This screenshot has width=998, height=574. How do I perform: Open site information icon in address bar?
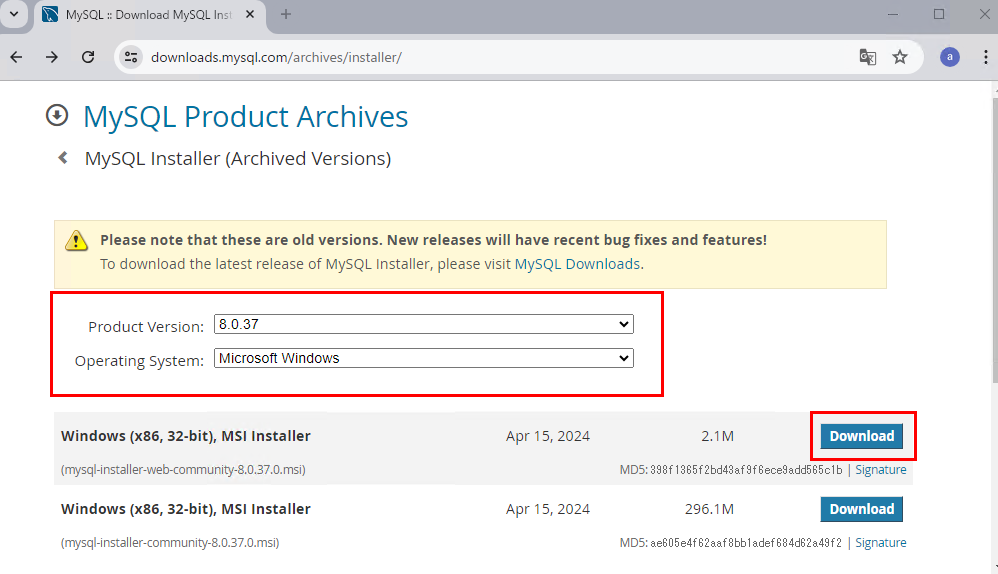(x=131, y=57)
